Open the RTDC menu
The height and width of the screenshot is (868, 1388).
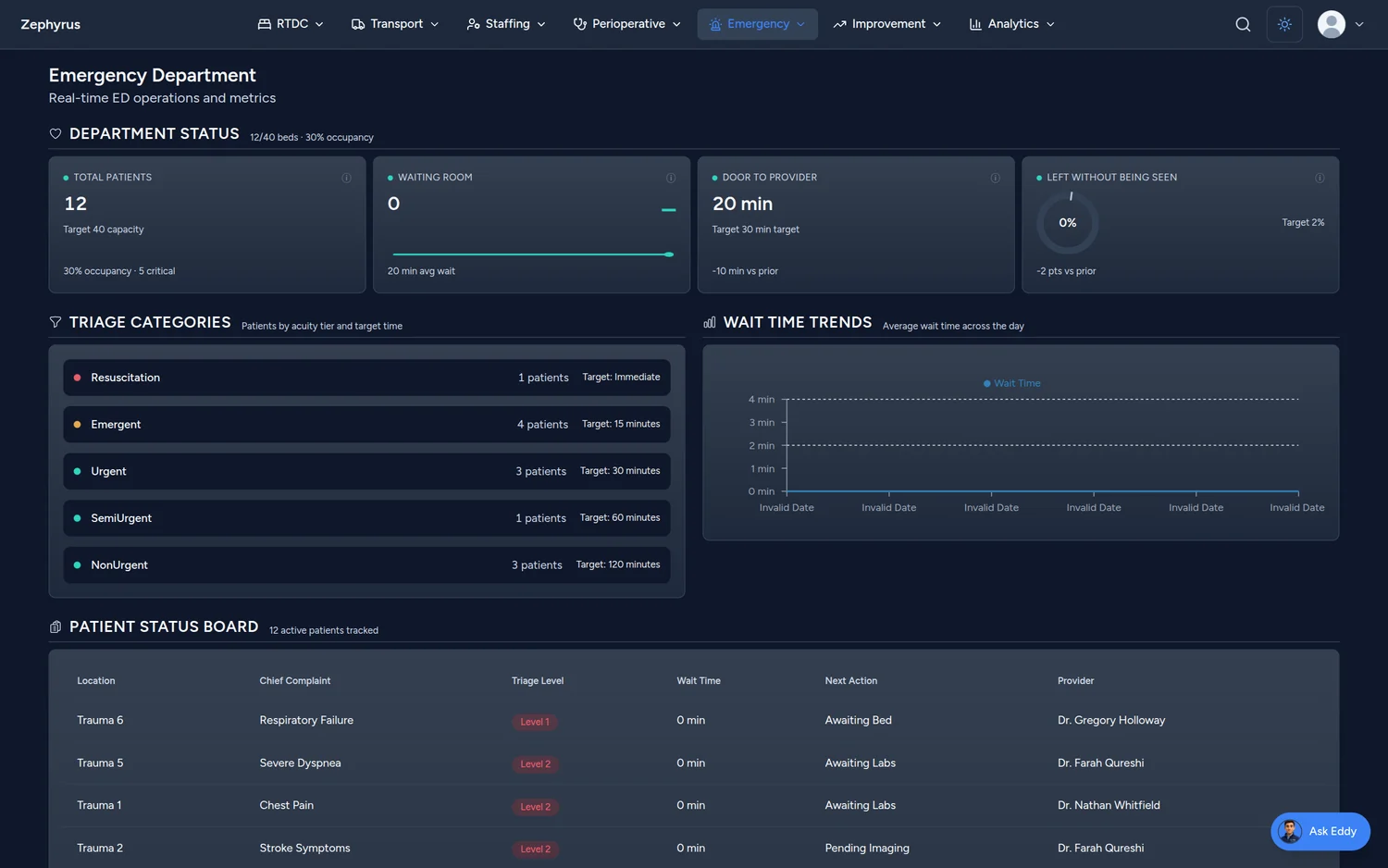(291, 24)
